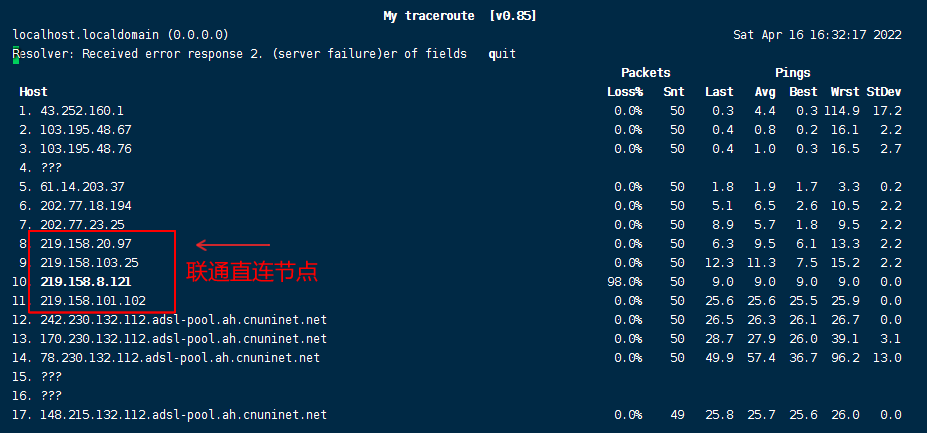Select hop 17 host 148.215.132.112.adsl-pool.ah.cnuninet.net
Image resolution: width=927 pixels, height=433 pixels.
pos(183,415)
